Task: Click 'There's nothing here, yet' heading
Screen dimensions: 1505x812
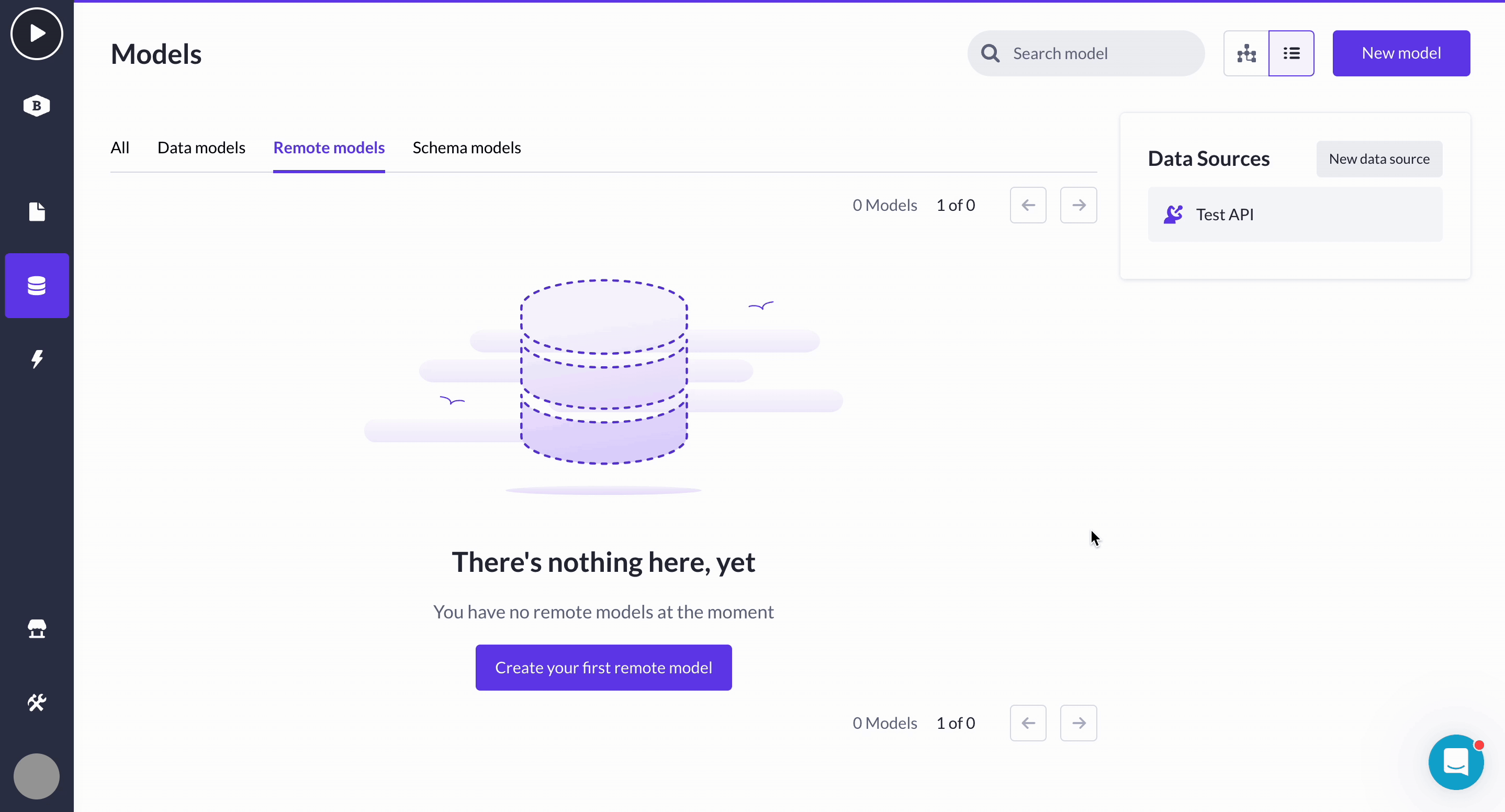Action: 603,562
